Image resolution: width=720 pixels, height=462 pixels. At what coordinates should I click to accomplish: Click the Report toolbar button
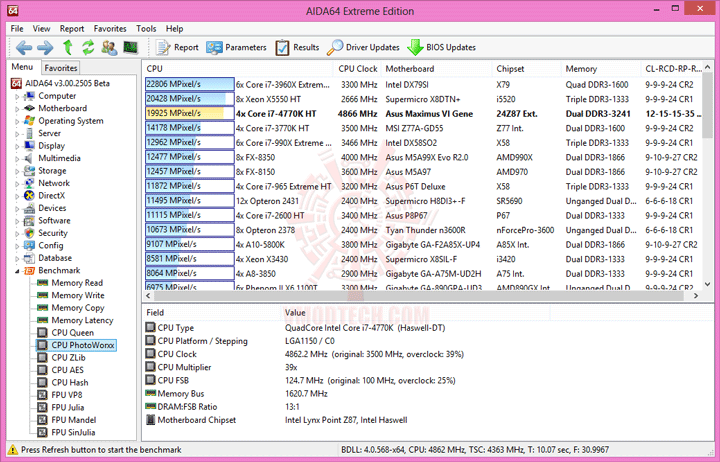click(x=177, y=47)
